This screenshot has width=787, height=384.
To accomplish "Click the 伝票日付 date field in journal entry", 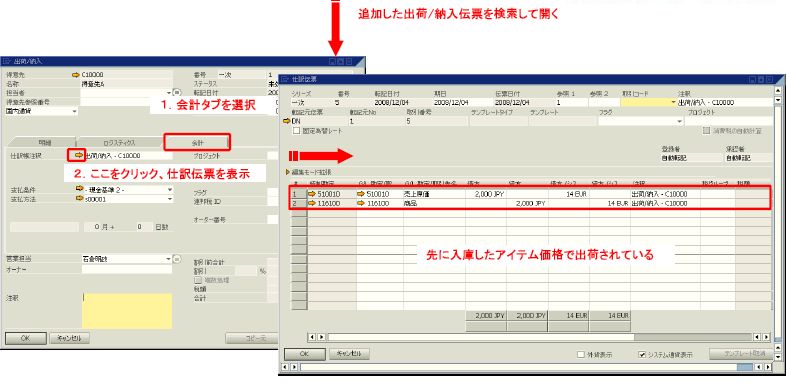I will coord(524,102).
